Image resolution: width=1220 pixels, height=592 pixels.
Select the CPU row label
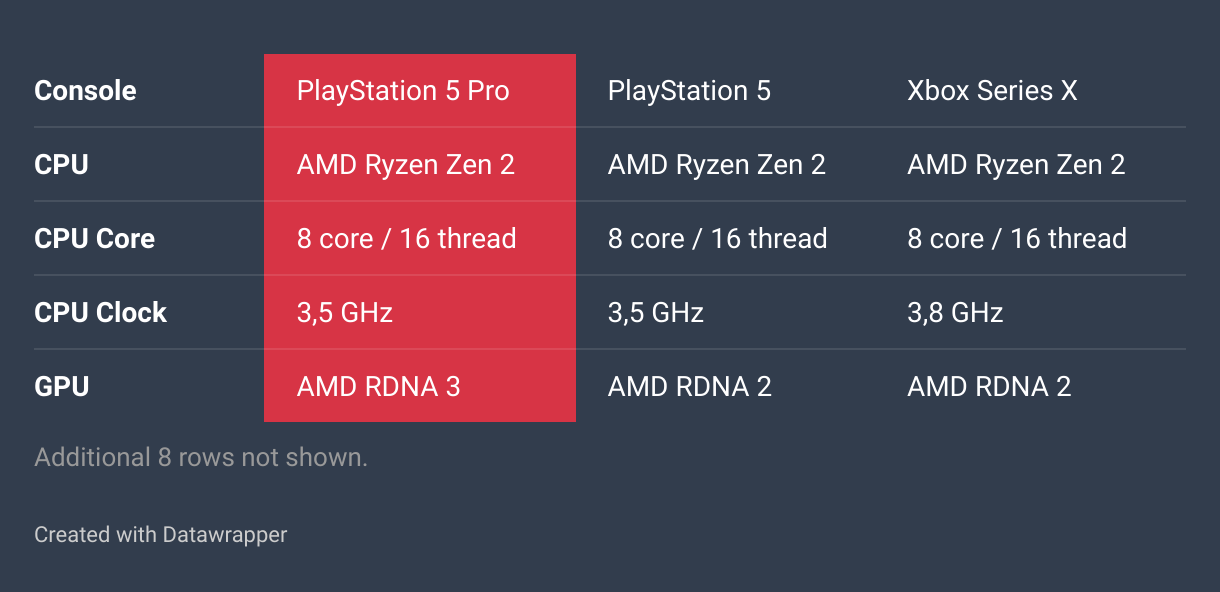(61, 165)
